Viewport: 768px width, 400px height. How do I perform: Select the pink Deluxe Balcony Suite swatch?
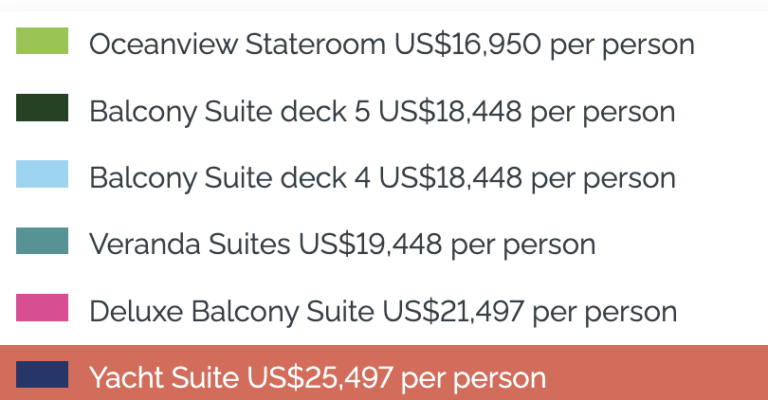pos(42,308)
